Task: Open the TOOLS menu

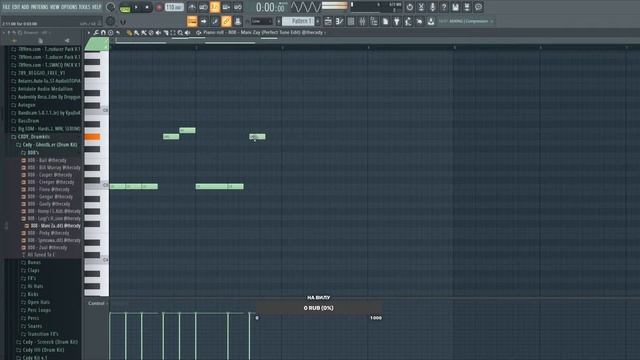Action: 84,7
